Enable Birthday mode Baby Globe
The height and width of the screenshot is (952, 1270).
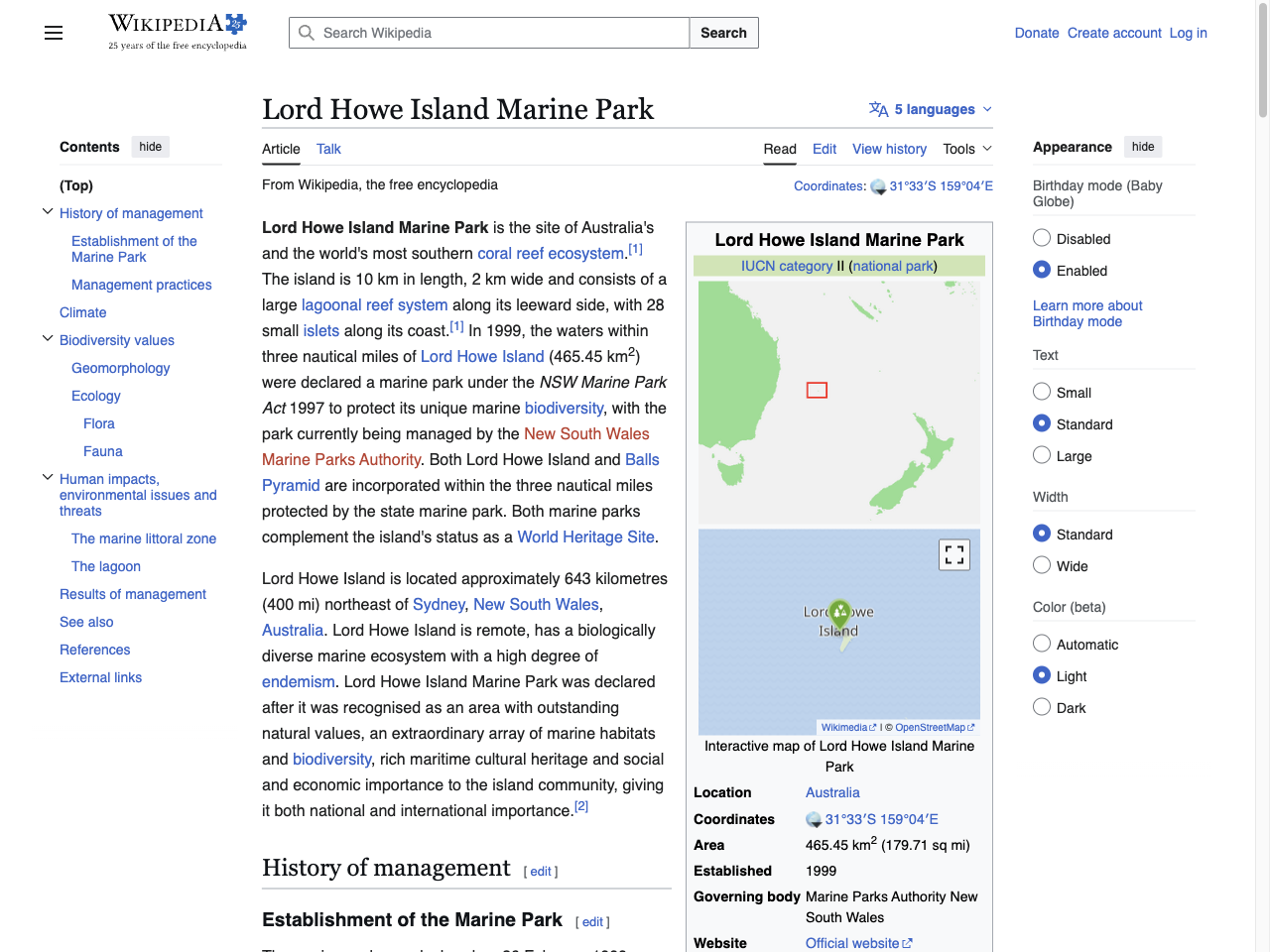pos(1041,269)
